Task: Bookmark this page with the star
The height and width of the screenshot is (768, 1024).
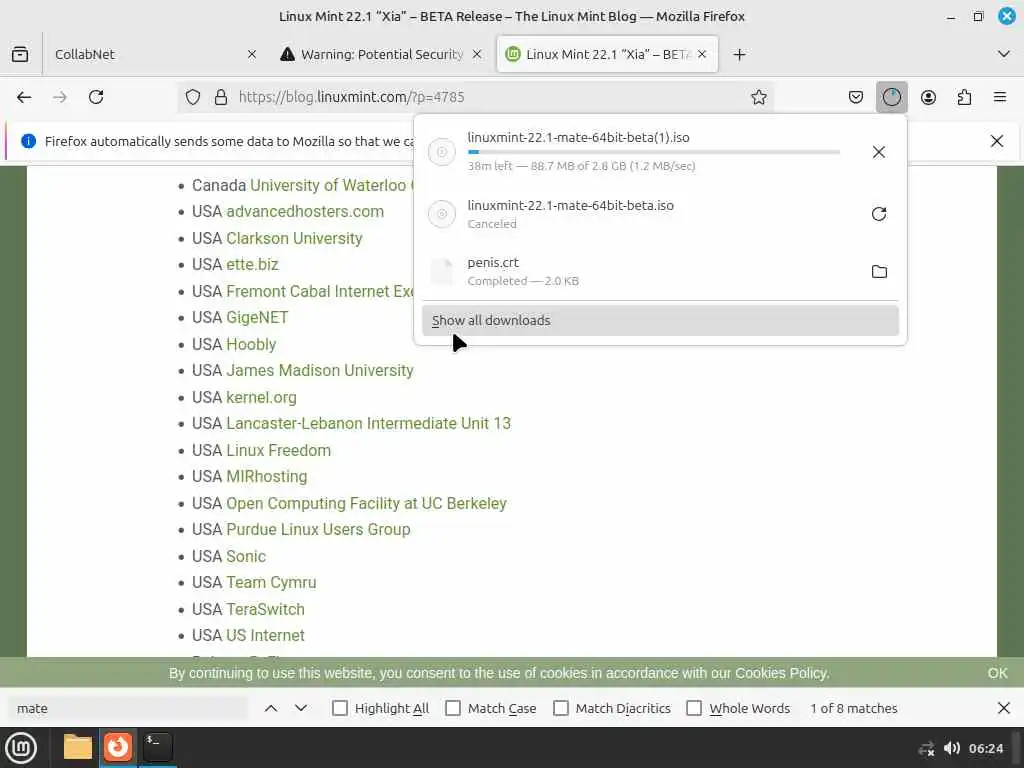Action: click(758, 97)
